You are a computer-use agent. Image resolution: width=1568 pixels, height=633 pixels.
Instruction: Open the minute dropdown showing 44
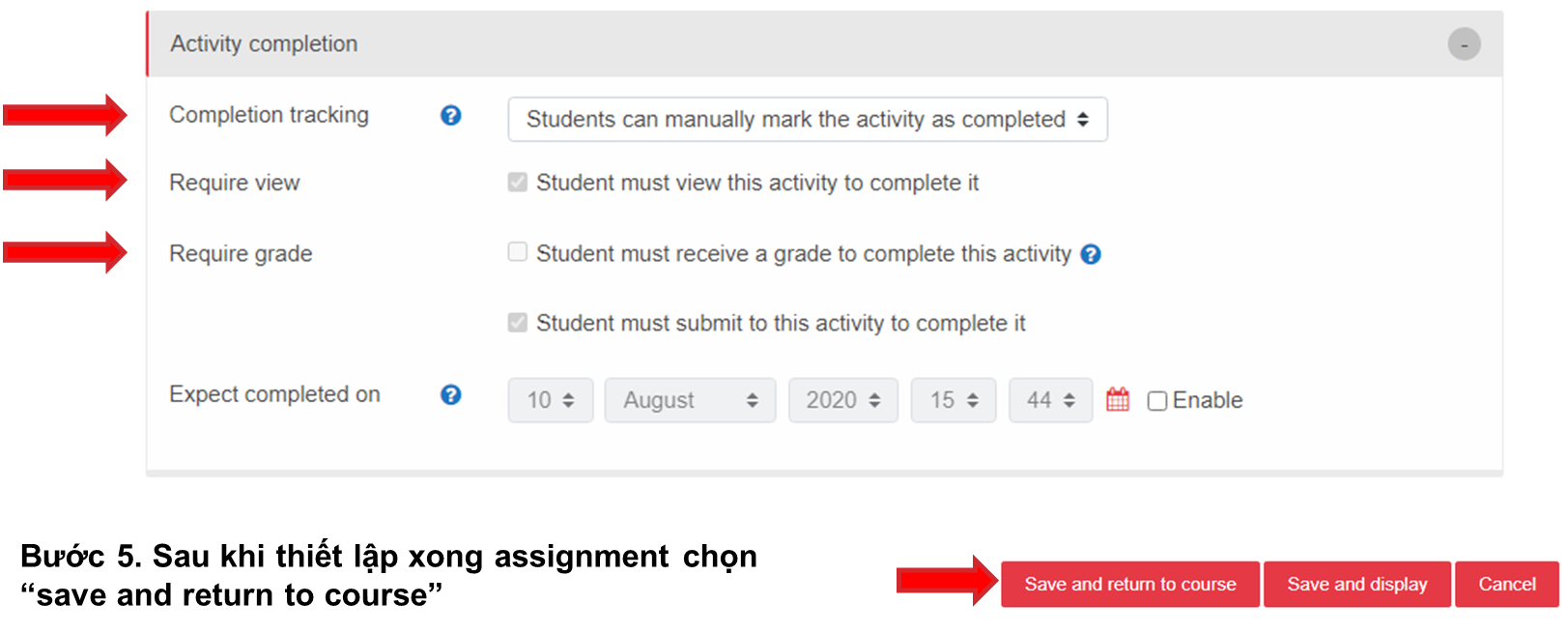1050,400
